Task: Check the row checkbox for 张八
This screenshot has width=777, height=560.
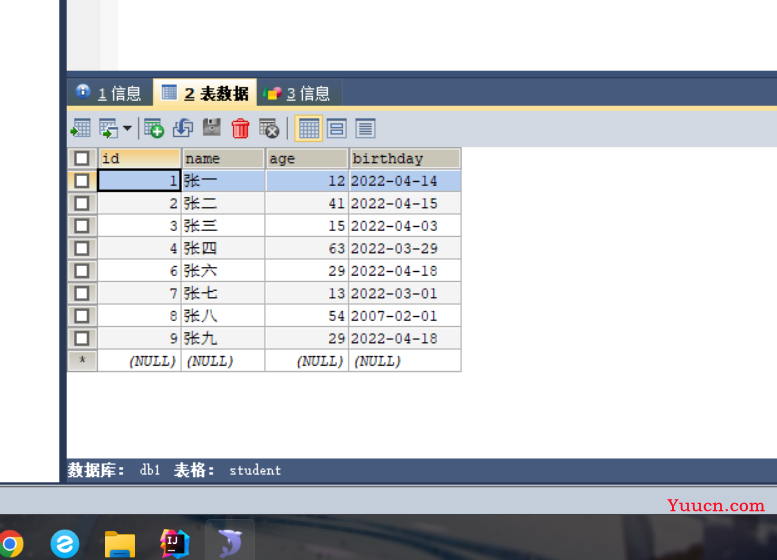Action: 82,316
